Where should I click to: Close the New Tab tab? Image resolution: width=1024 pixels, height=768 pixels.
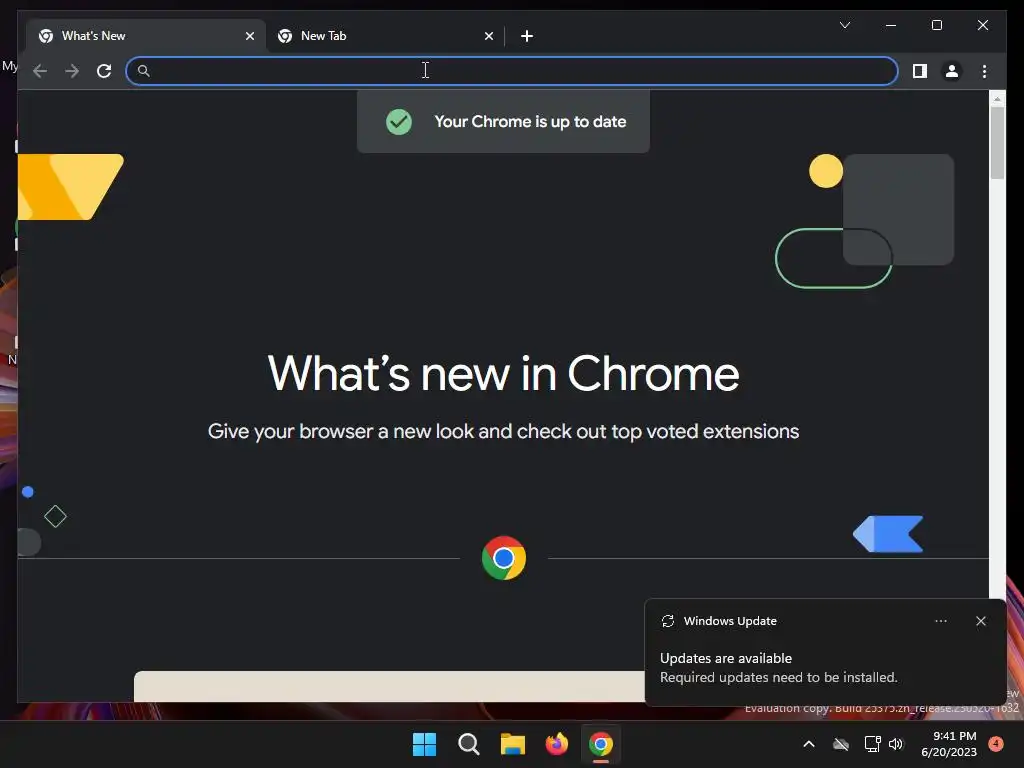(488, 36)
